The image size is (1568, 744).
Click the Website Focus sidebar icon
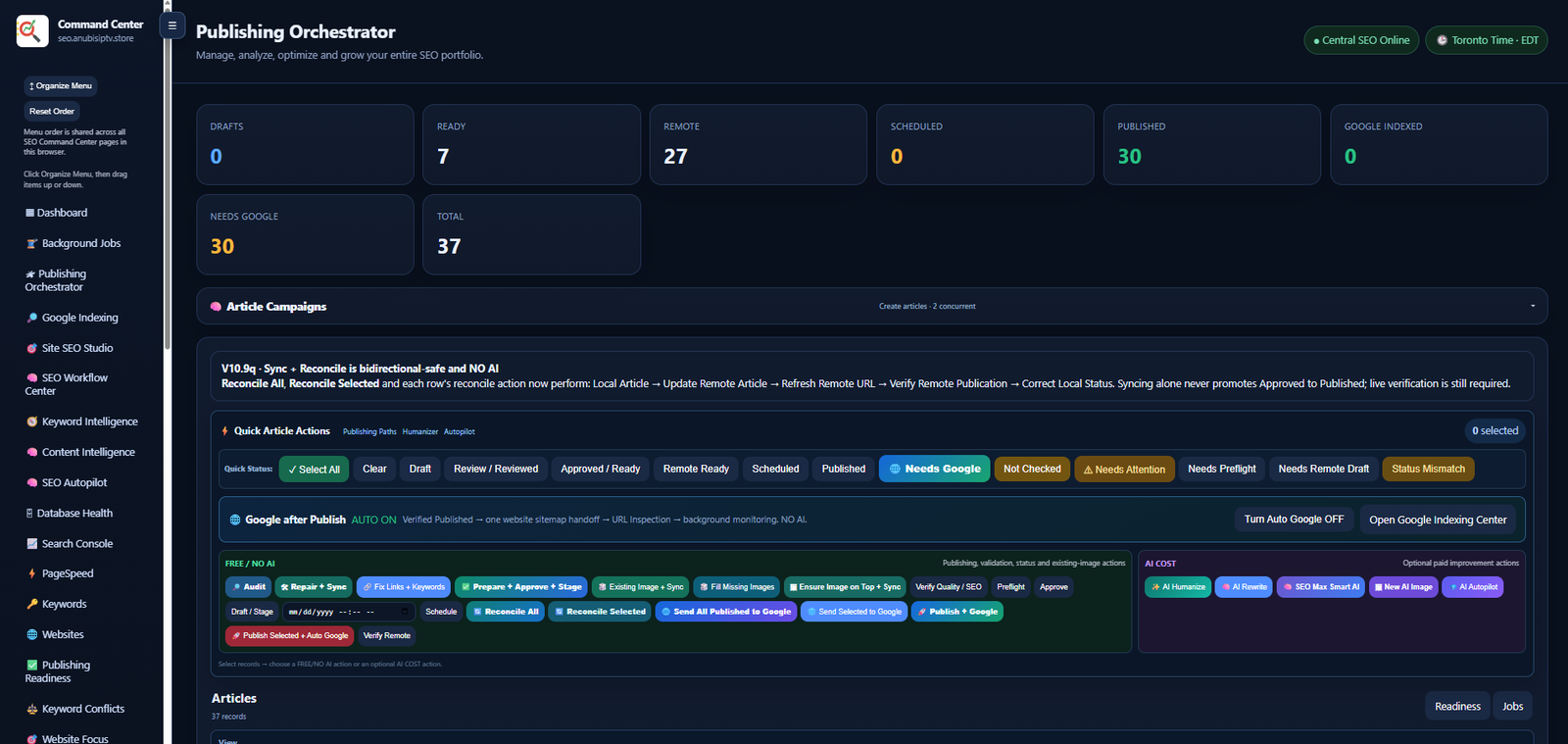click(32, 739)
